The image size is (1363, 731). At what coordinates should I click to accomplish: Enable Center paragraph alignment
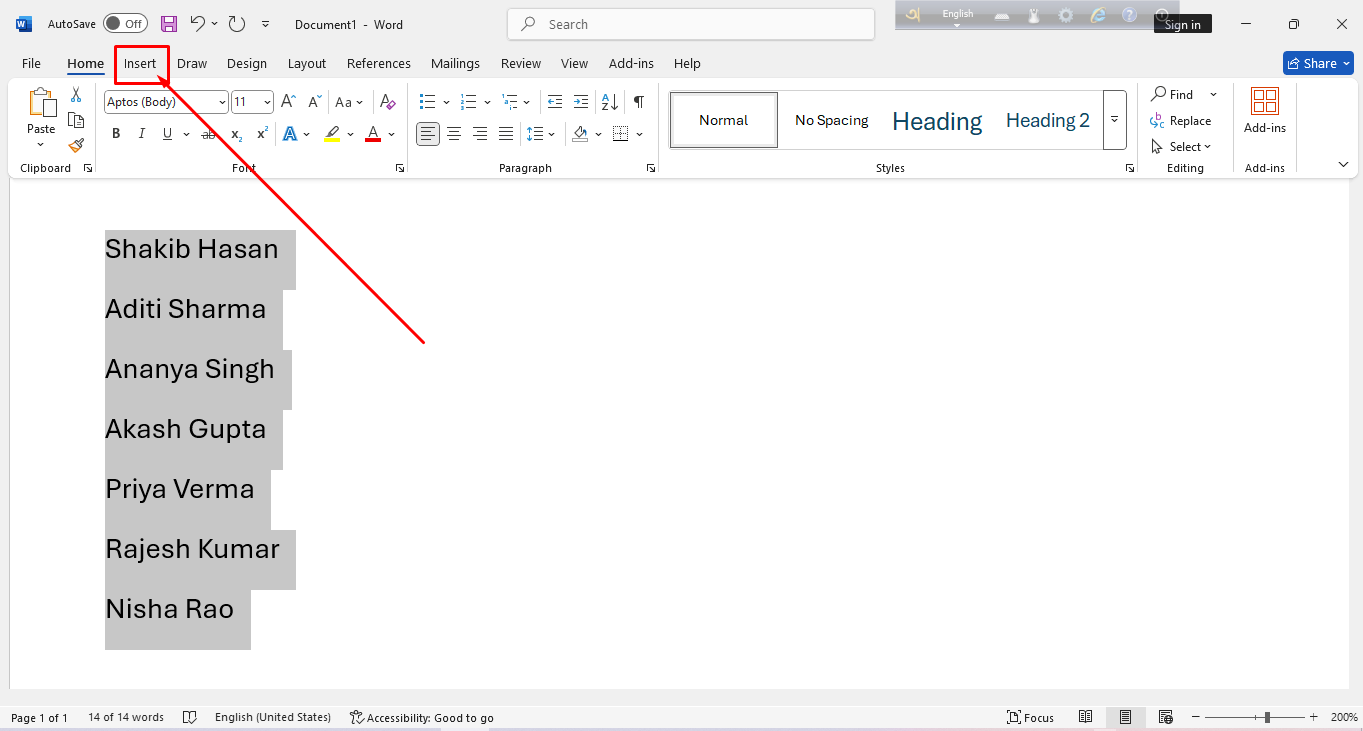click(454, 133)
